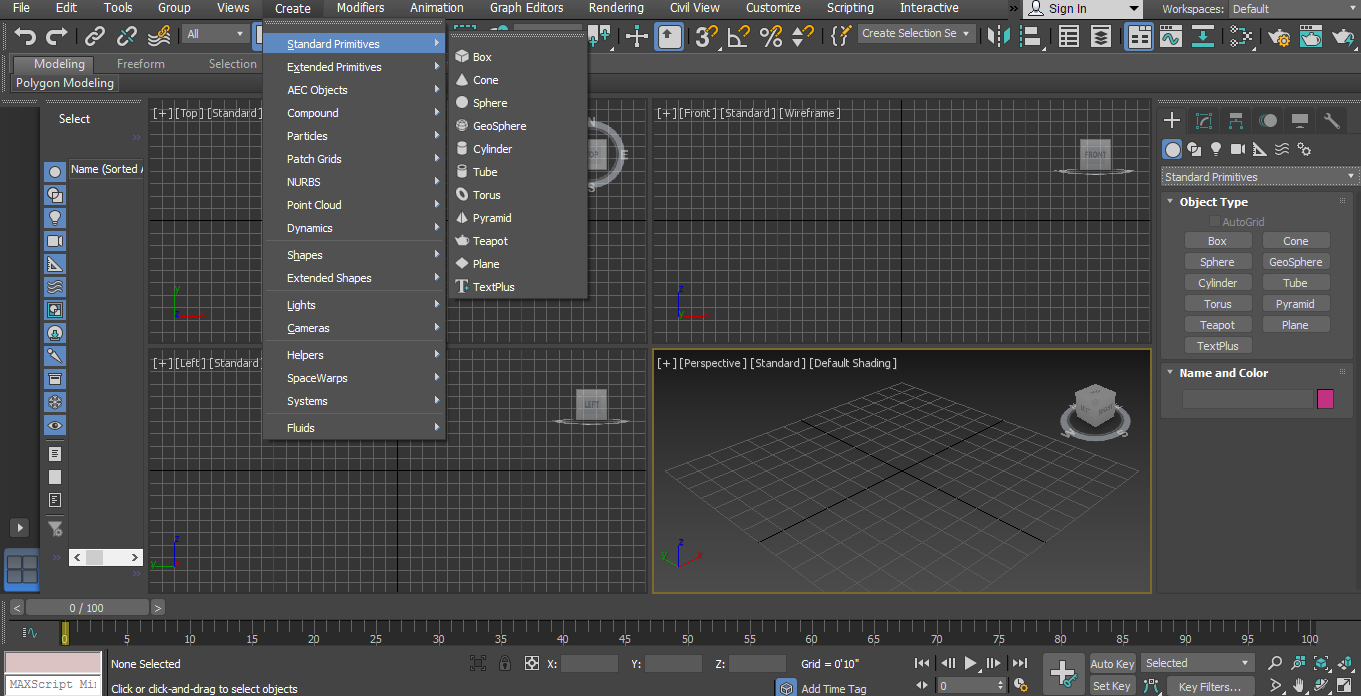This screenshot has height=696, width=1361.
Task: Open the Modifiers menu
Action: (x=360, y=8)
